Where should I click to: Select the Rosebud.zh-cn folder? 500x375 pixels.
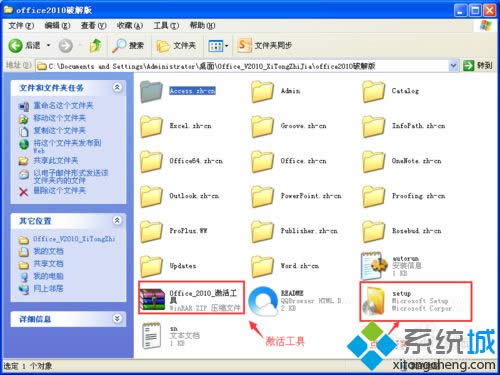coord(402,231)
